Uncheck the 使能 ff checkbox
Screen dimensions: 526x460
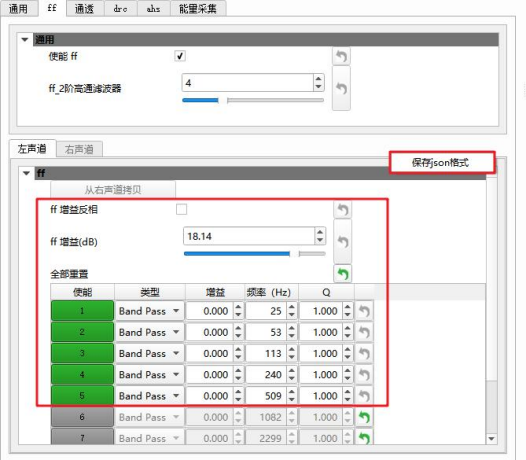(180, 56)
